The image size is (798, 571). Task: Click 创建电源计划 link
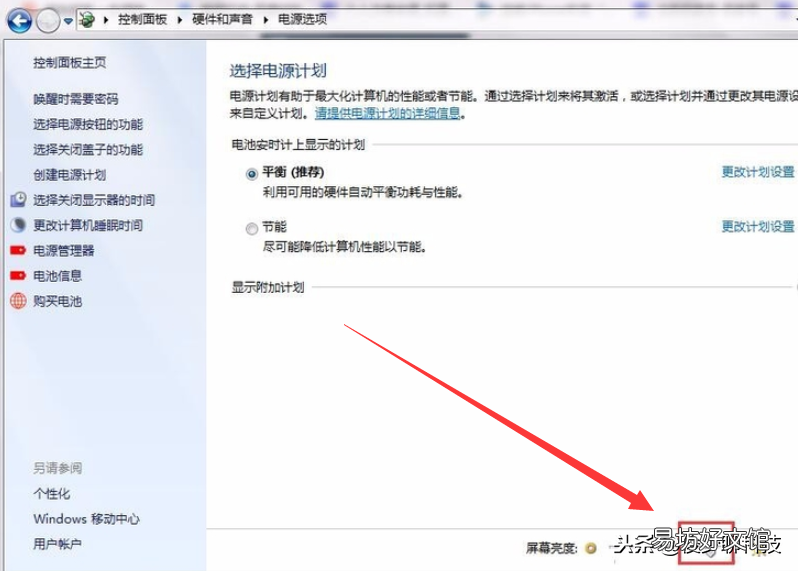point(70,175)
